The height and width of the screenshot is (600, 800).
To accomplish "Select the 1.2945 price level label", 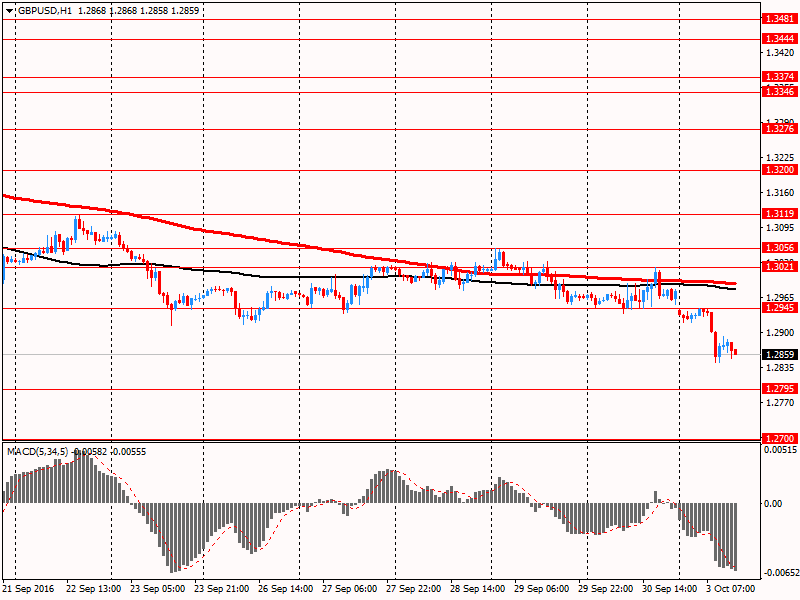I will point(780,308).
